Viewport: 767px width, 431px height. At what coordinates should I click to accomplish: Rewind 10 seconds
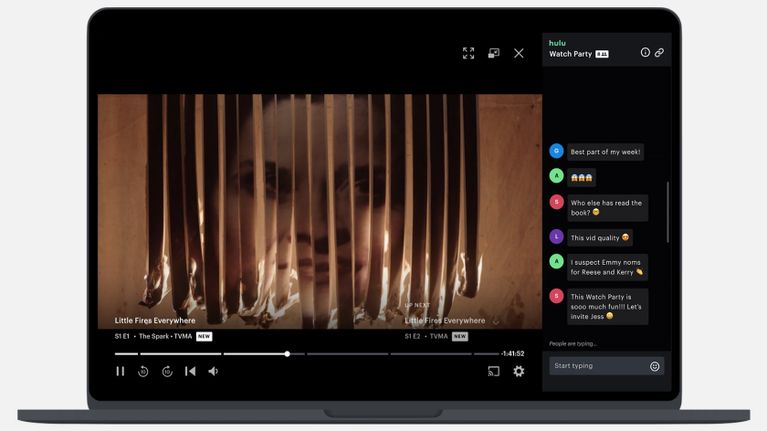[x=143, y=371]
